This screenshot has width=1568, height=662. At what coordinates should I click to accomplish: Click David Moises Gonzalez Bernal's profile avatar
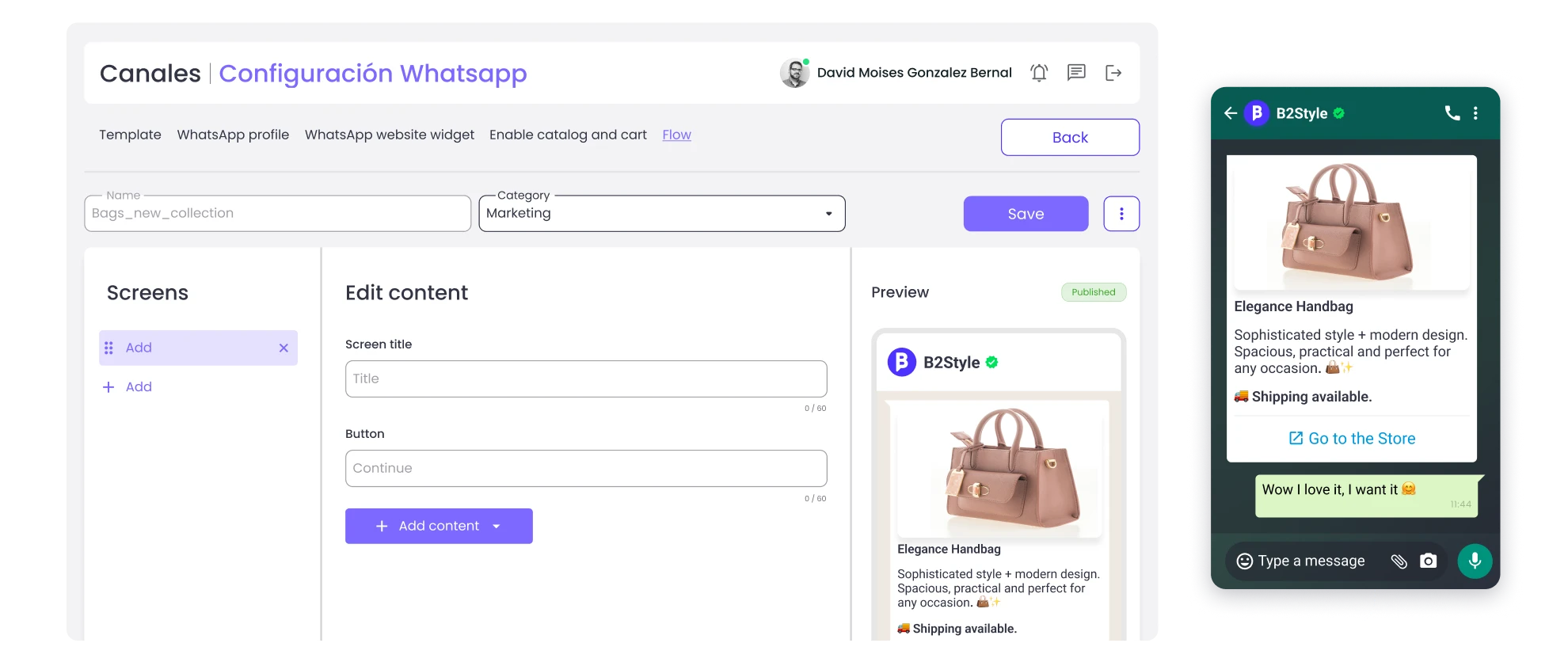[x=794, y=73]
